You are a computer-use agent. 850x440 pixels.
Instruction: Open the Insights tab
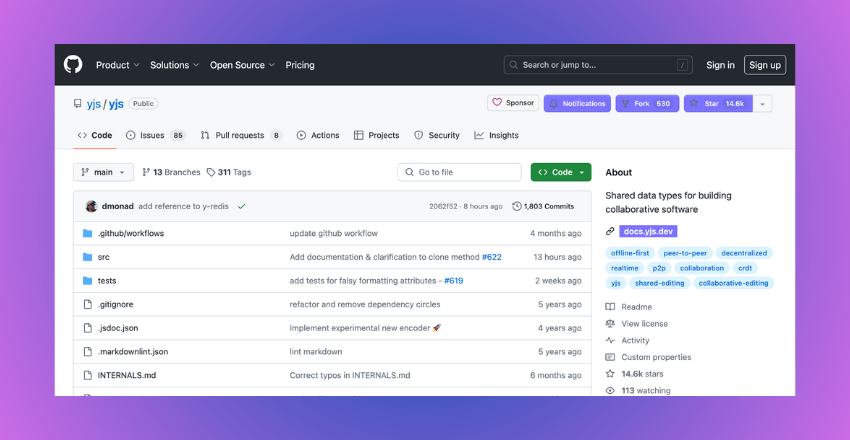(x=497, y=135)
